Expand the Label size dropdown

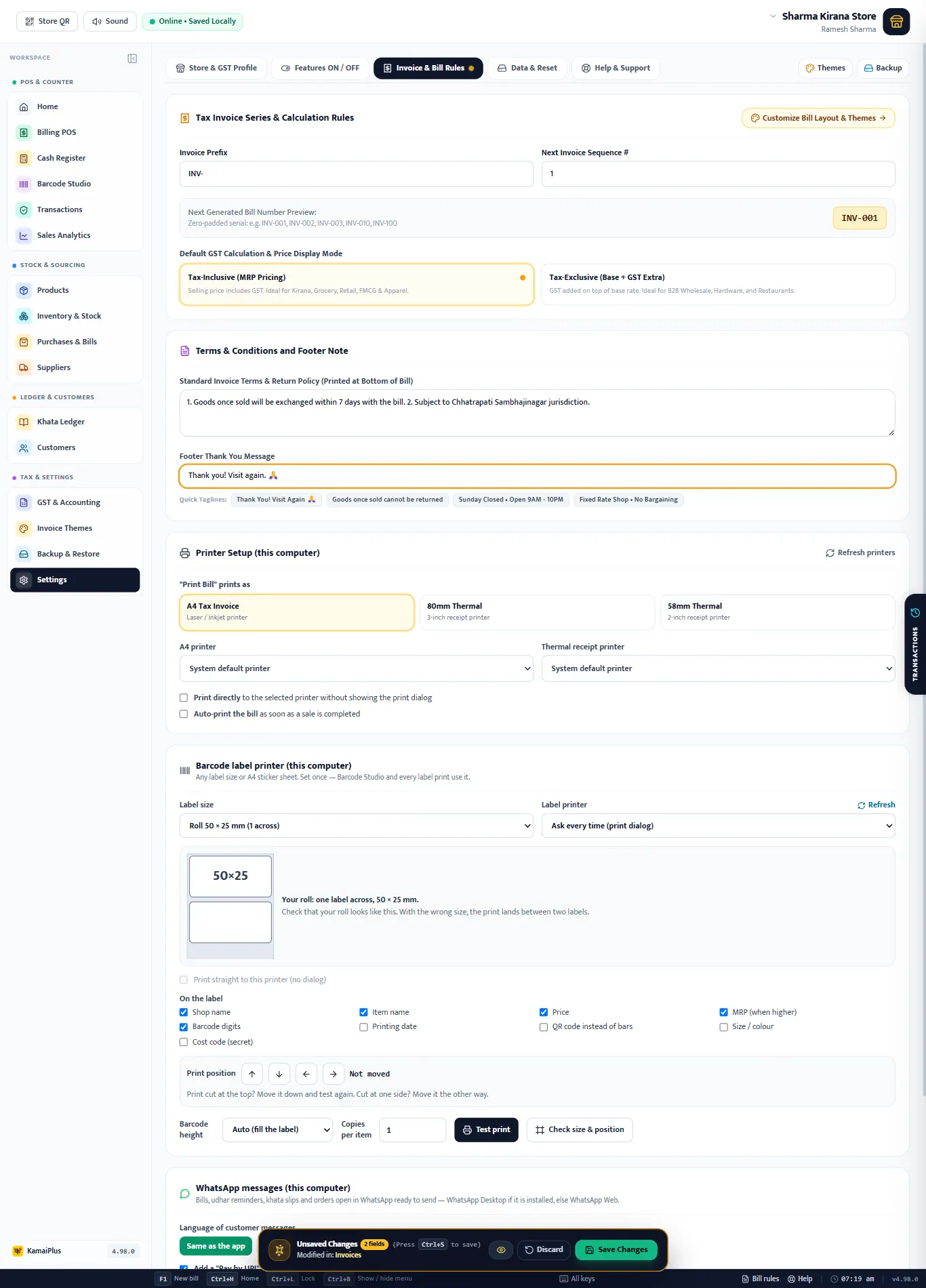[357, 826]
